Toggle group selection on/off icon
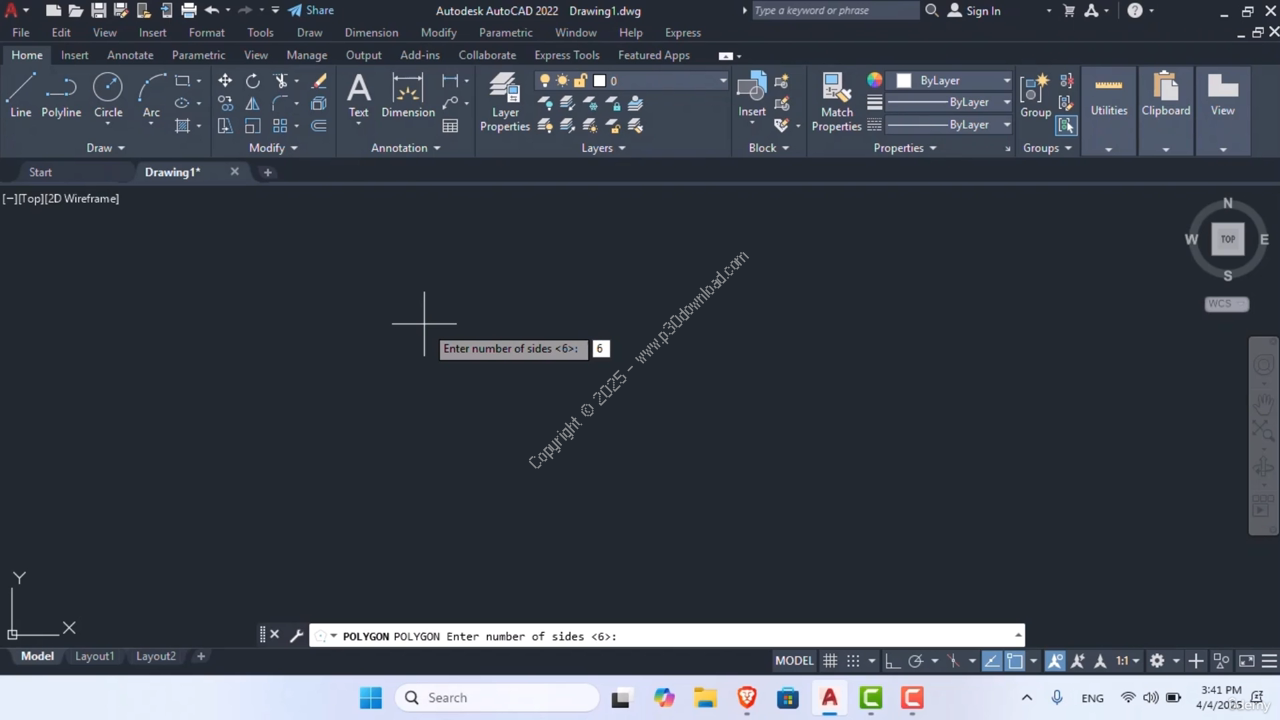This screenshot has height=720, width=1280. tap(1066, 125)
